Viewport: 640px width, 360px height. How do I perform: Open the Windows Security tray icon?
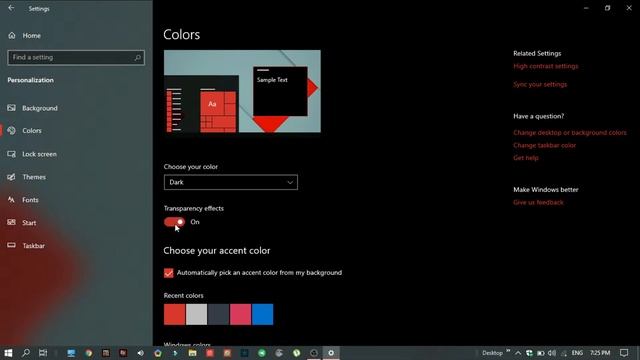[529, 353]
